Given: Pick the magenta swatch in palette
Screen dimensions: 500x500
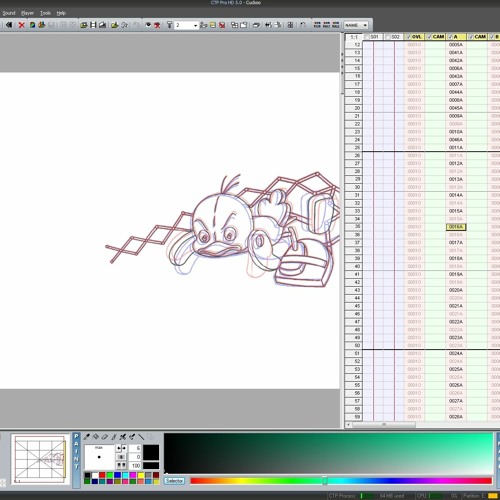Looking at the screenshot, I should click(133, 475).
